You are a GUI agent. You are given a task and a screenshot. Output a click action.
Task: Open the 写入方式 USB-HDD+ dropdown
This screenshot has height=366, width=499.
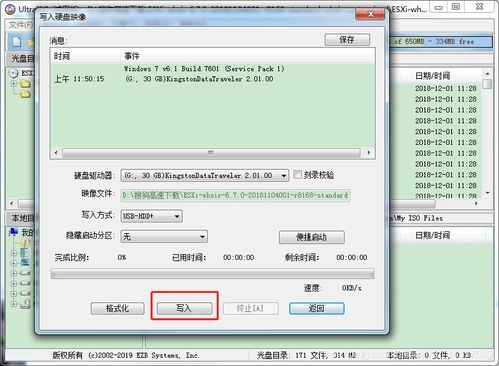tap(151, 216)
